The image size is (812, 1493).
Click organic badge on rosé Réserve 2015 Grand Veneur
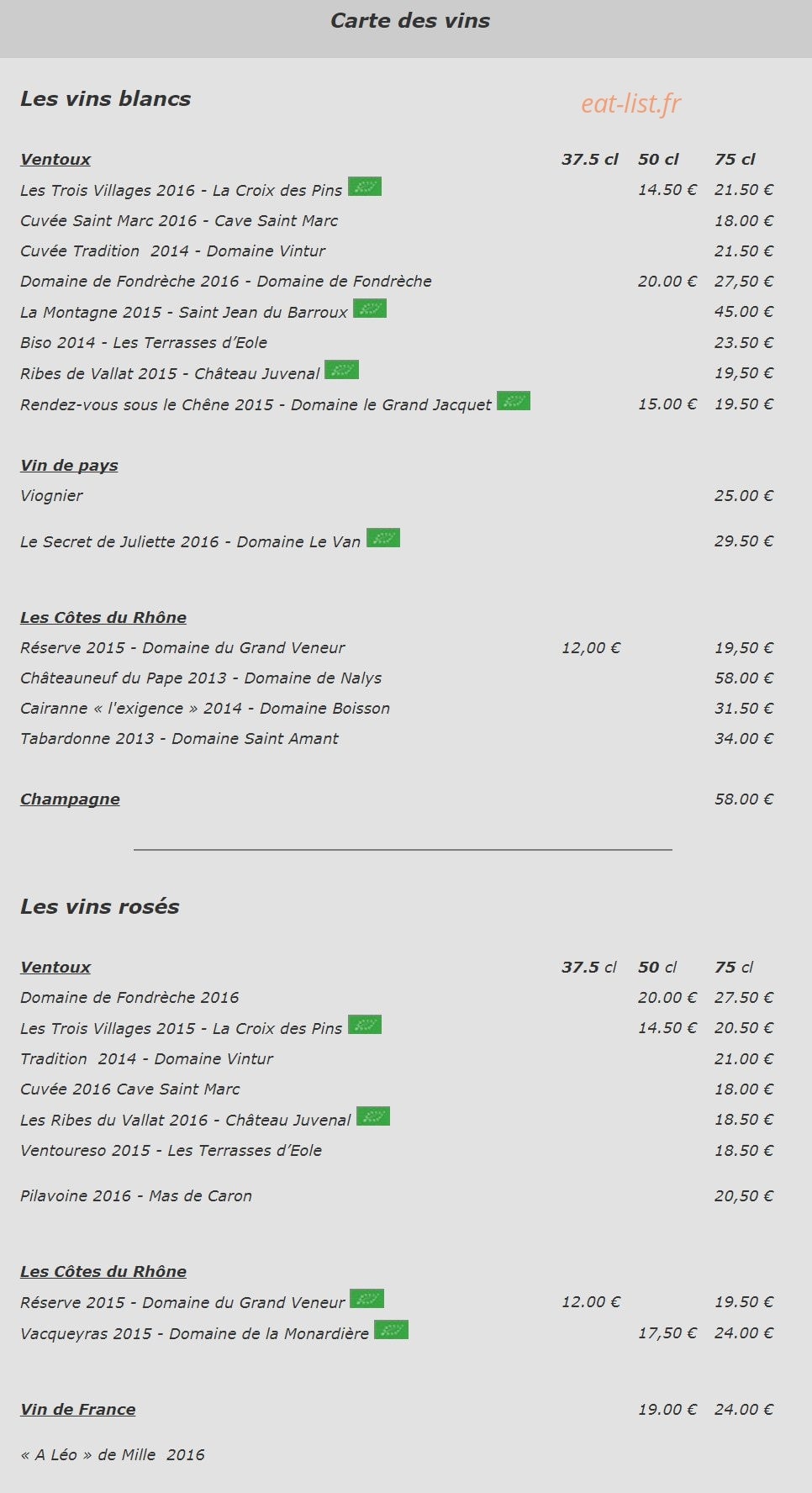[x=367, y=1299]
